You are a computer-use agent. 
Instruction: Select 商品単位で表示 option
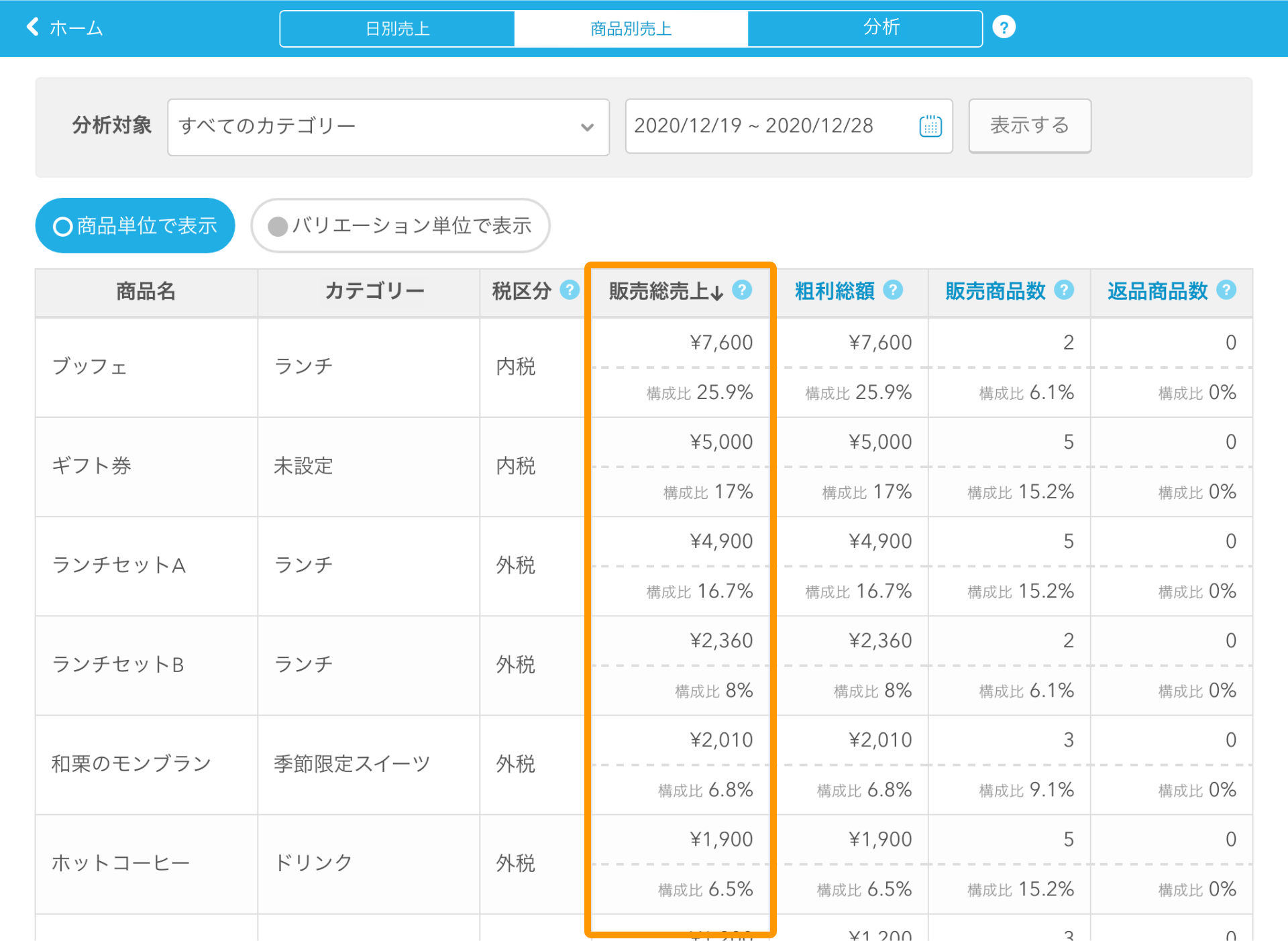135,225
